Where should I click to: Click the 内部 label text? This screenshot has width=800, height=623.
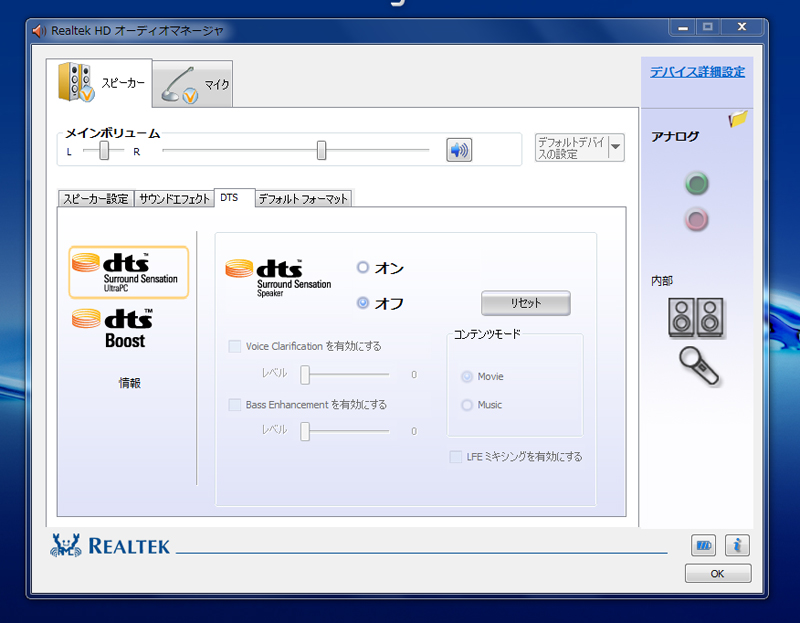click(662, 281)
